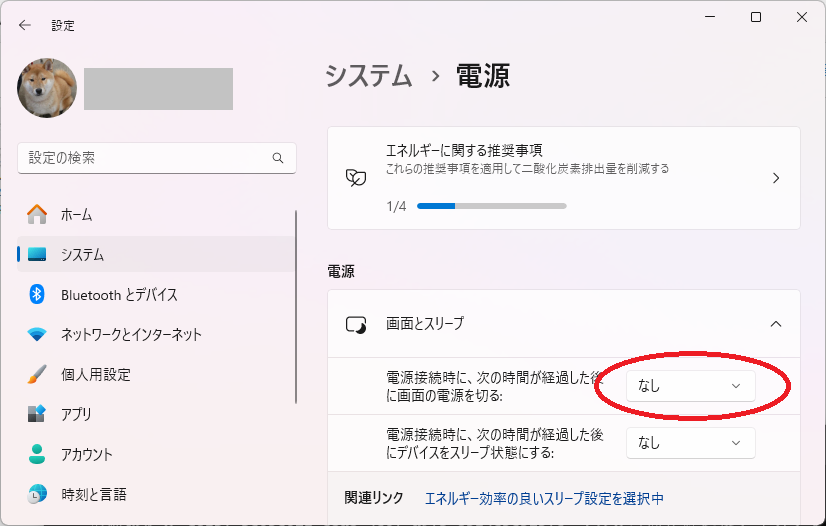
Task: Click the 設定の検索 search field
Action: point(156,158)
